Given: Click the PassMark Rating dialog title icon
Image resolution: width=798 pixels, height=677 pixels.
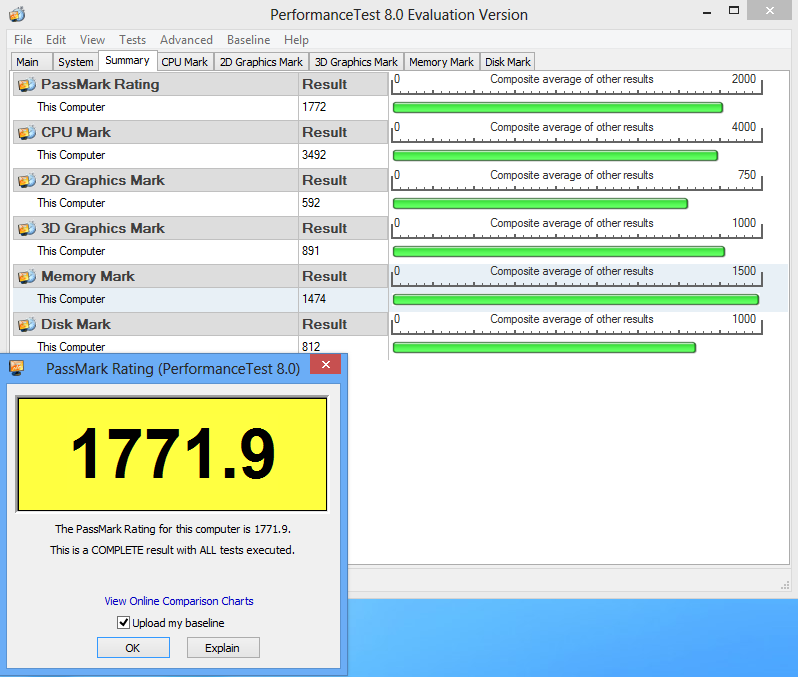Looking at the screenshot, I should [17, 368].
